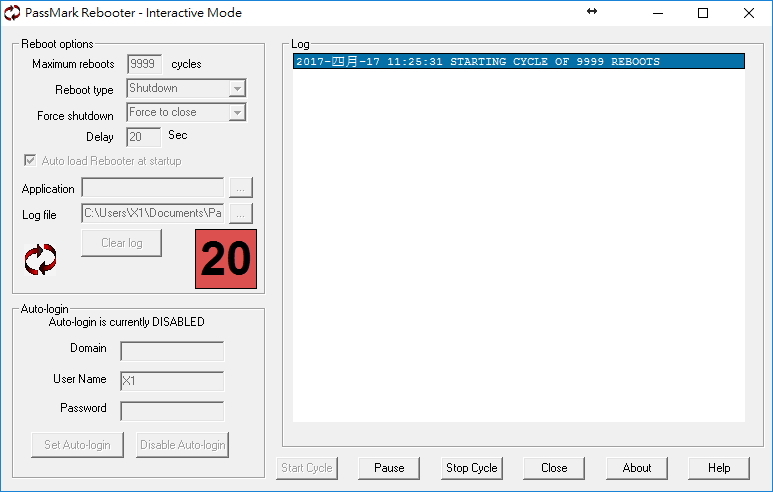The image size is (773, 492).
Task: Click the Disable Auto-login button
Action: coord(182,445)
